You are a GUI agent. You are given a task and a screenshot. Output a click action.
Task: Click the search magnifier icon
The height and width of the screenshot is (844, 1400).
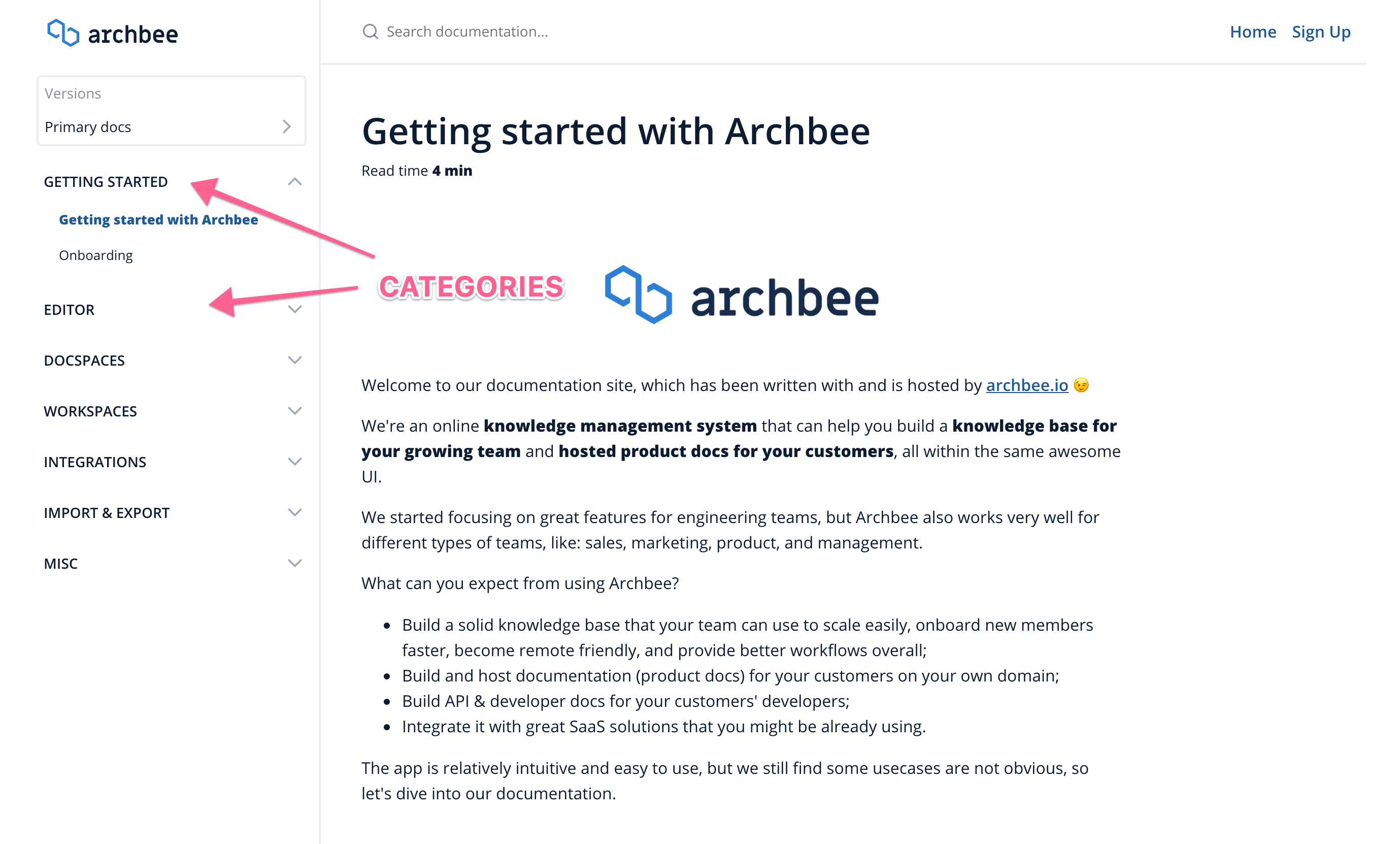[371, 31]
